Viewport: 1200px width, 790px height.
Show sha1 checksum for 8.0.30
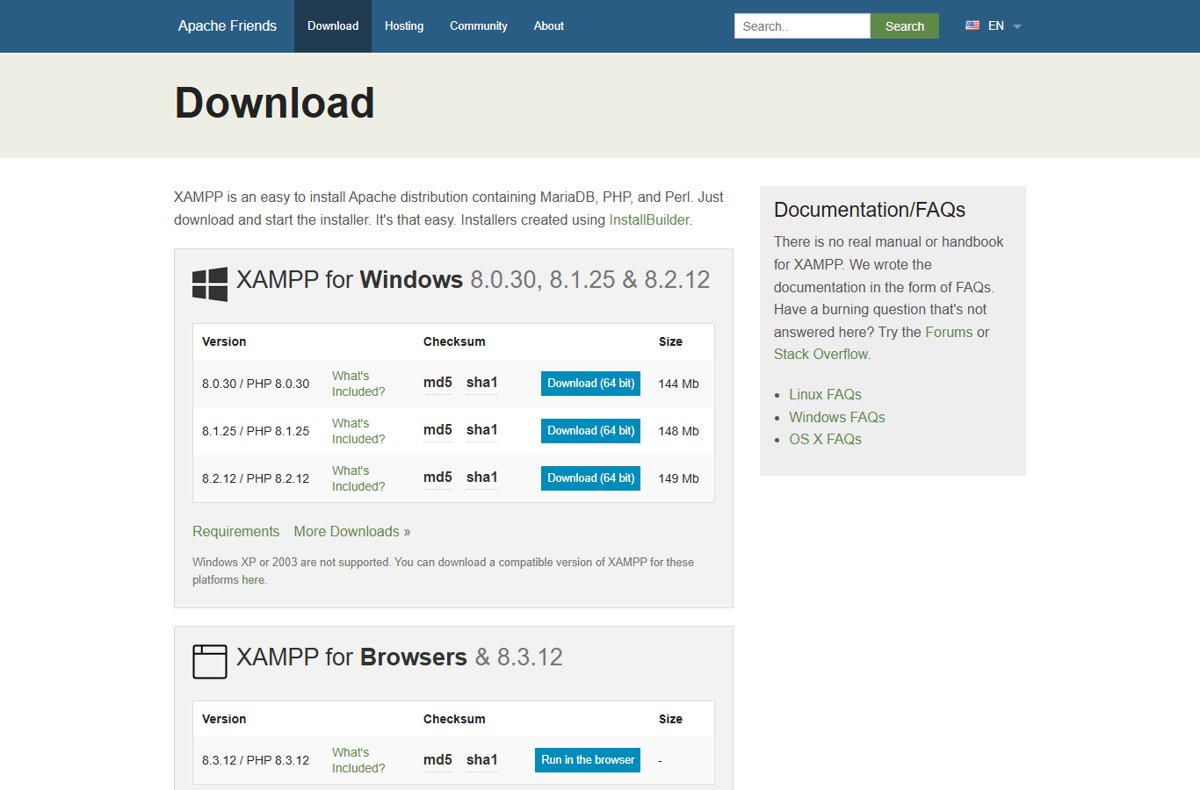pos(482,383)
